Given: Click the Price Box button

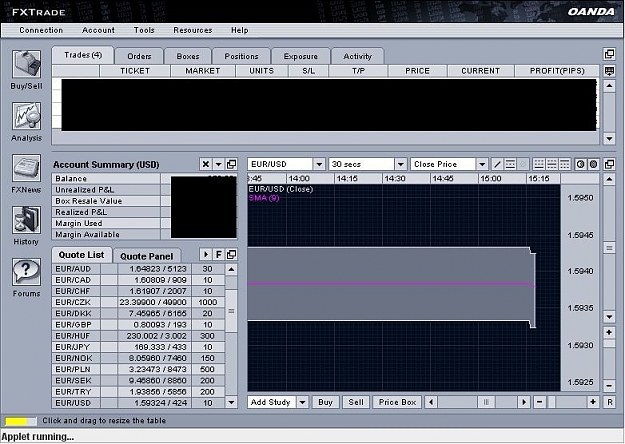Looking at the screenshot, I should [x=397, y=402].
